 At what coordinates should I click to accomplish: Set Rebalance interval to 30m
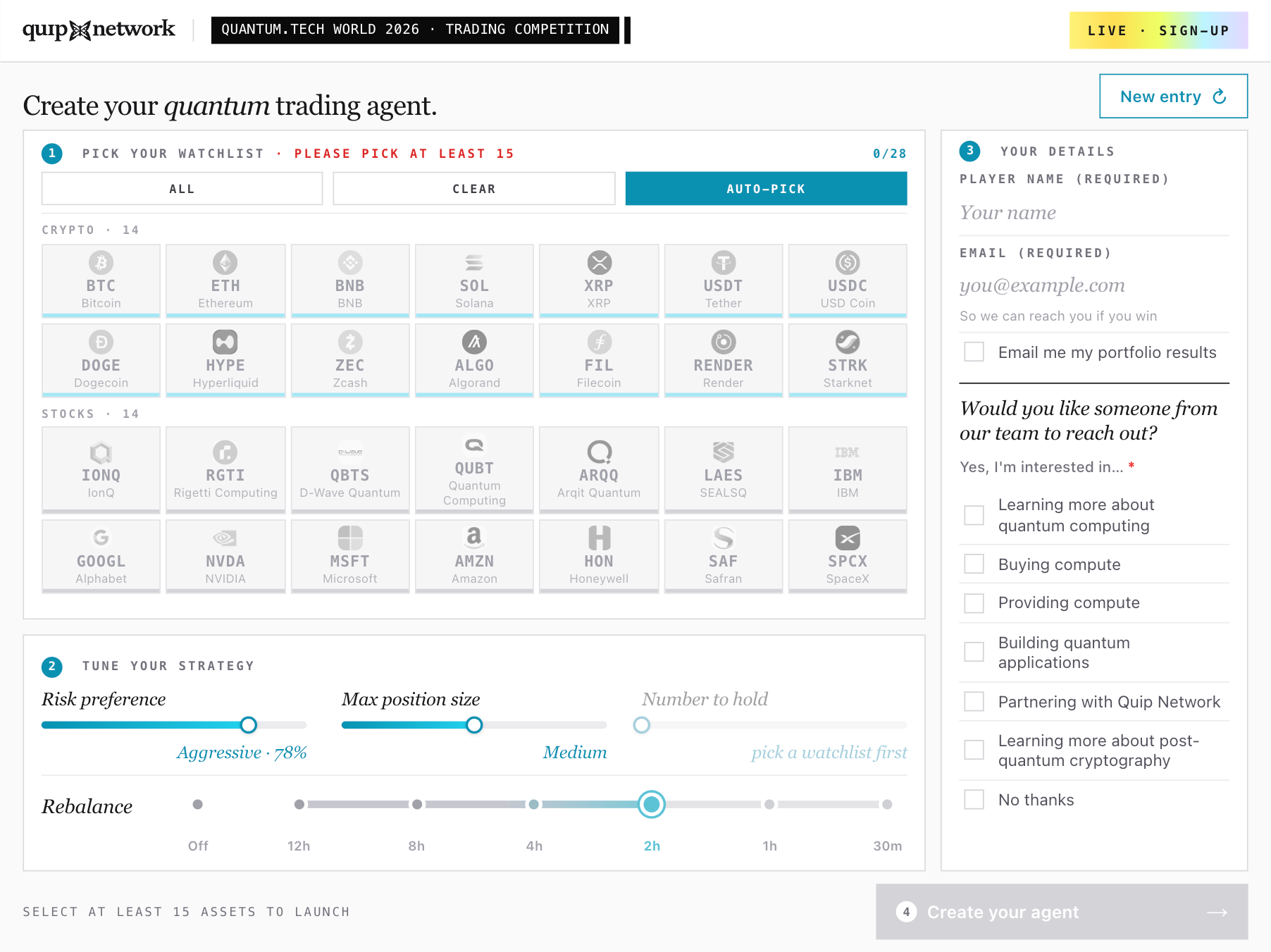[x=887, y=805]
